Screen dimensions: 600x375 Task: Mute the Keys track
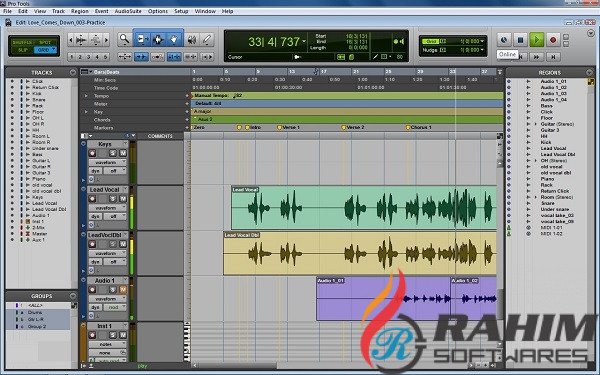[x=123, y=153]
